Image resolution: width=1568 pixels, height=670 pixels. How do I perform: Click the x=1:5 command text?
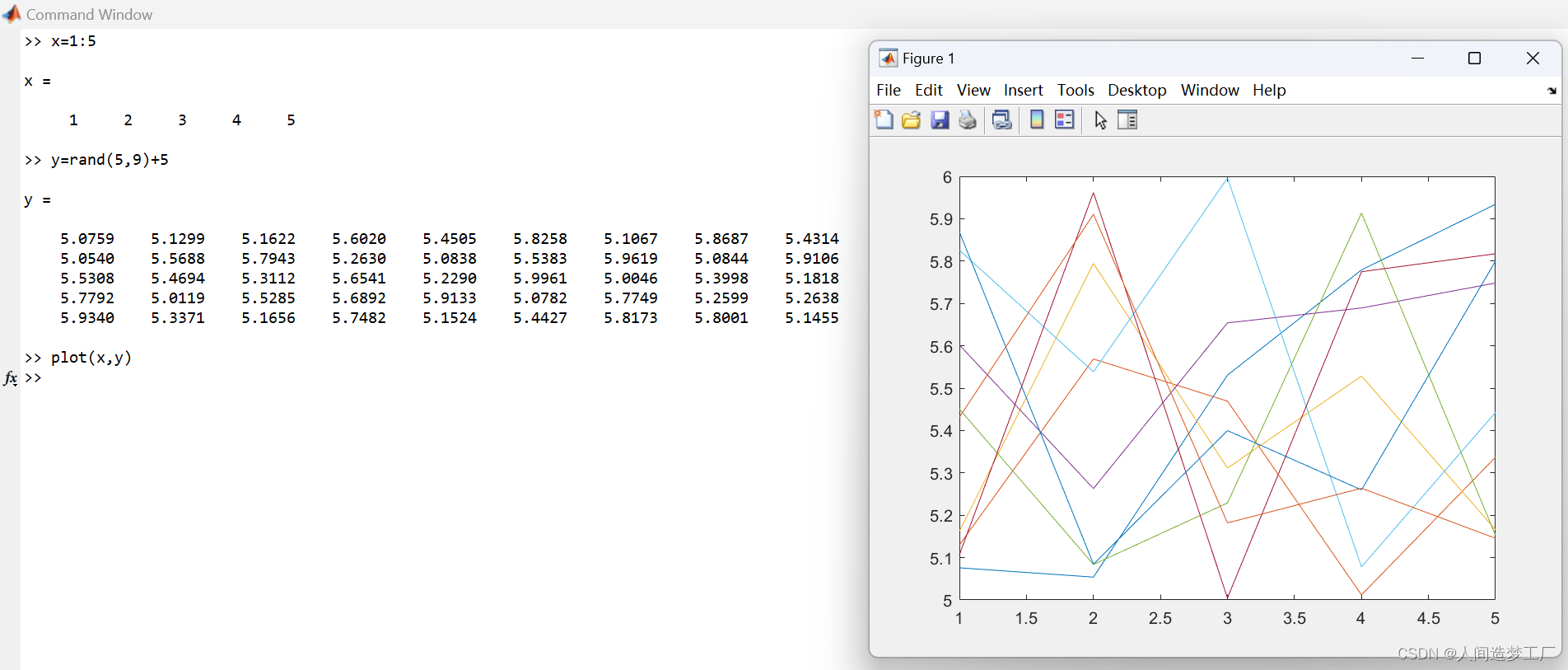pyautogui.click(x=73, y=41)
